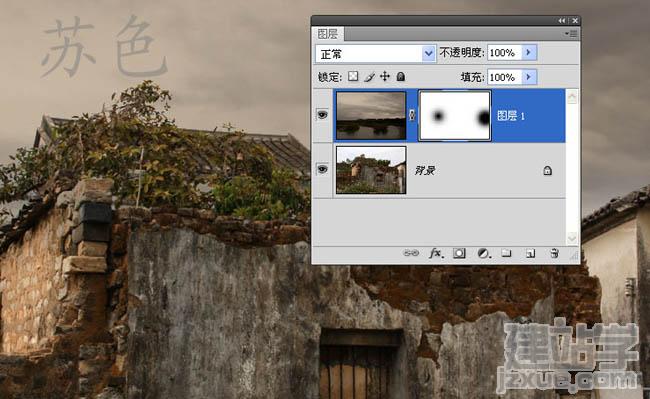
Task: Delete layer trash icon
Action: 554,253
